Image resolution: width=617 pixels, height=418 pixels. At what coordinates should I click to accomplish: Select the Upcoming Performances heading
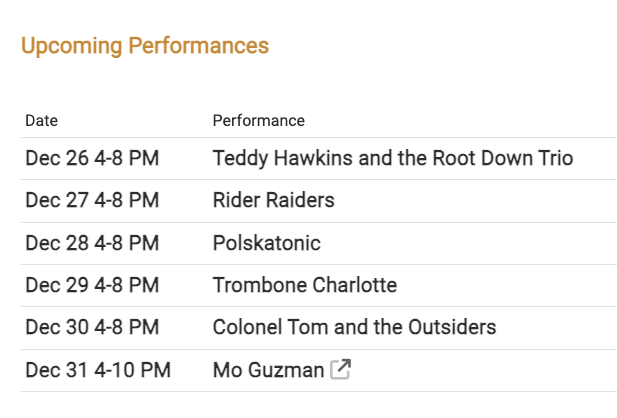pos(145,46)
